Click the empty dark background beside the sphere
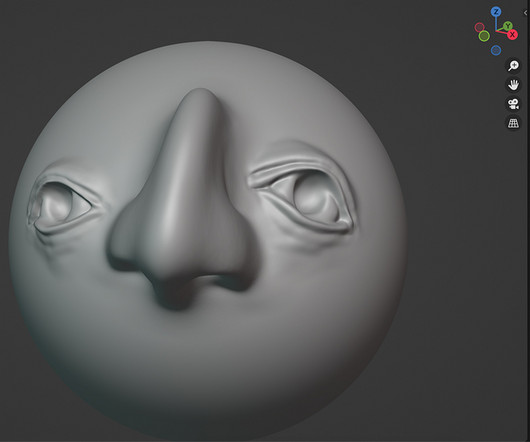530x442 pixels. pyautogui.click(x=456, y=270)
